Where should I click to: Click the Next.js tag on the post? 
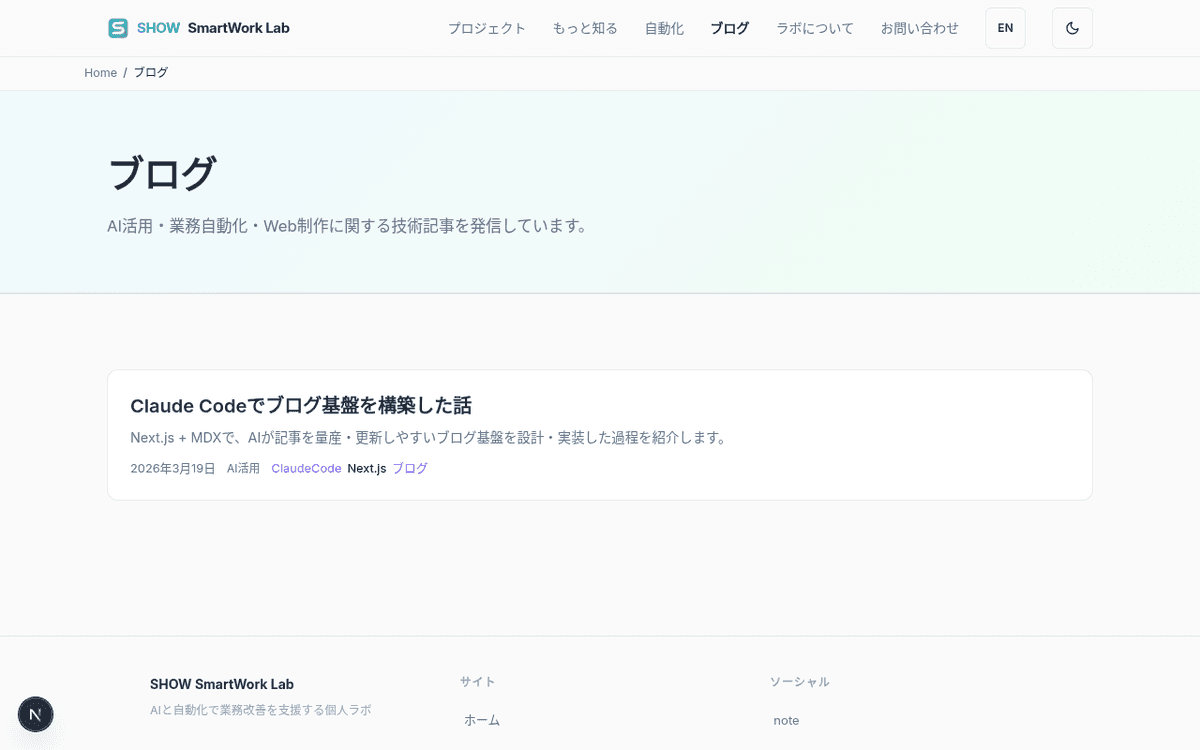(x=366, y=468)
